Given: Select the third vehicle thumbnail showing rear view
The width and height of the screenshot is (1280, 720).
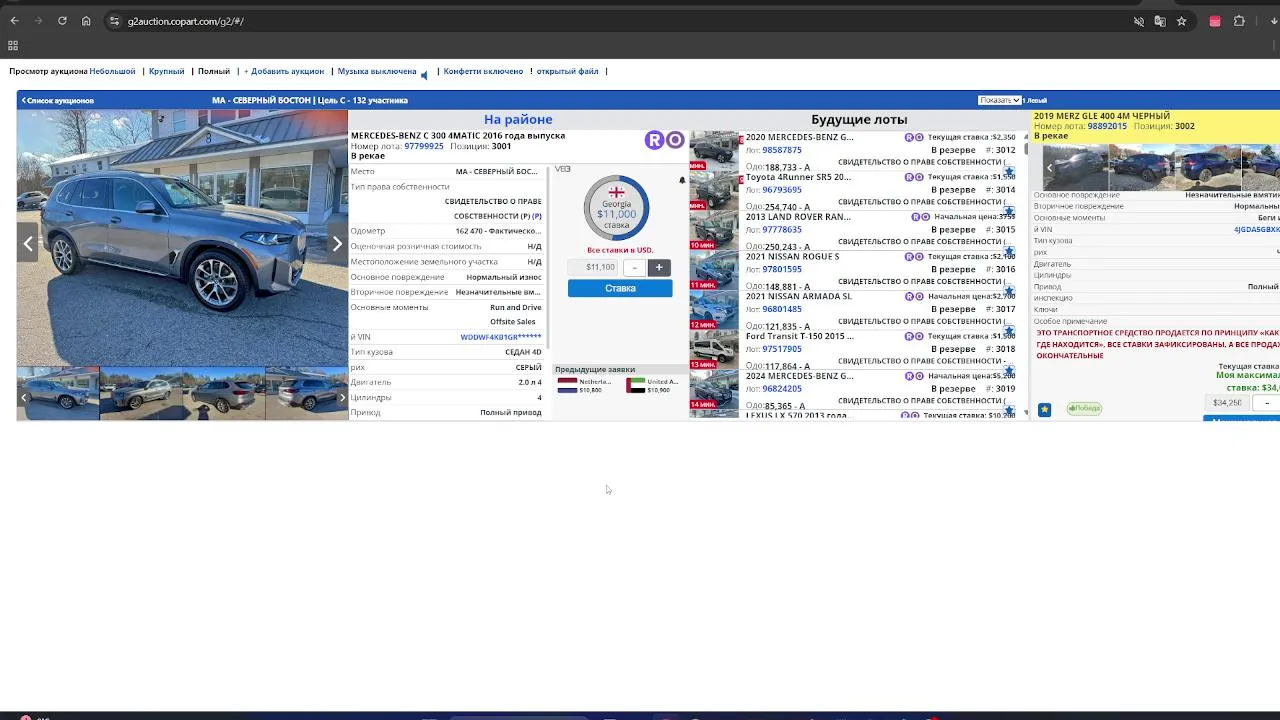Looking at the screenshot, I should pyautogui.click(x=224, y=393).
